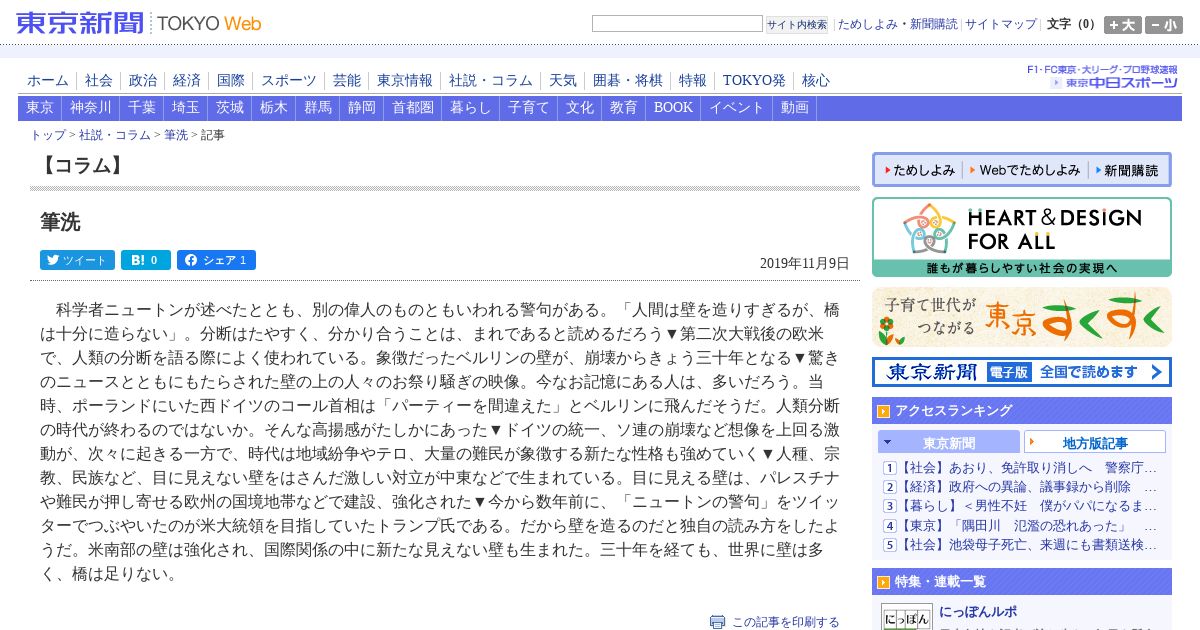
Task: Increase text size with +大 button
Action: pyautogui.click(x=1122, y=25)
